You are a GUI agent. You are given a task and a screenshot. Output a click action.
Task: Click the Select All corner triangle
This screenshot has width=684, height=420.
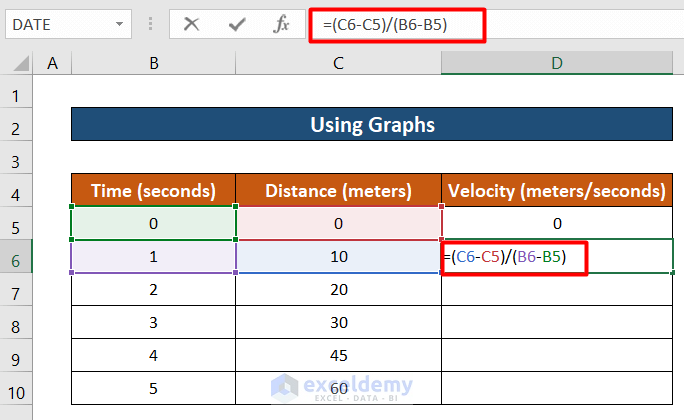17,64
